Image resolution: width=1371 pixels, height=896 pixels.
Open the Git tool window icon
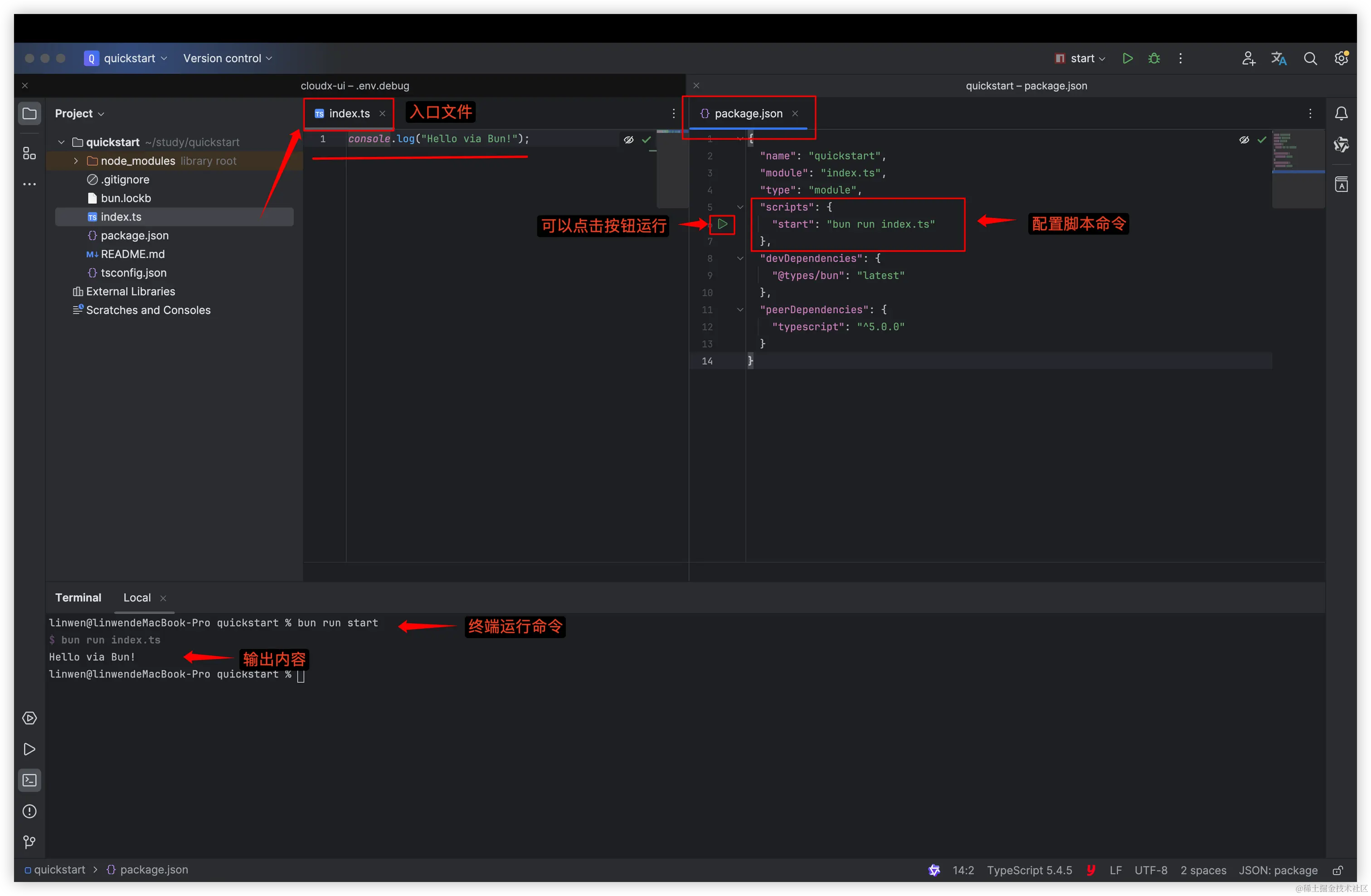pos(29,843)
